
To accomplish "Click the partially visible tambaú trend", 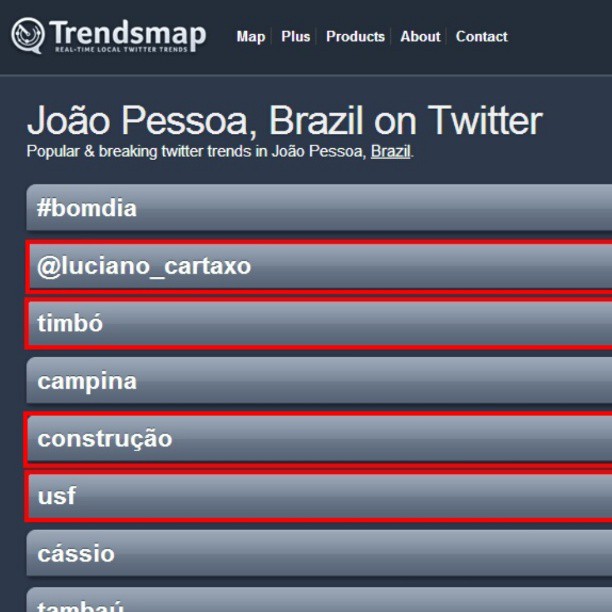I will tap(319, 600).
